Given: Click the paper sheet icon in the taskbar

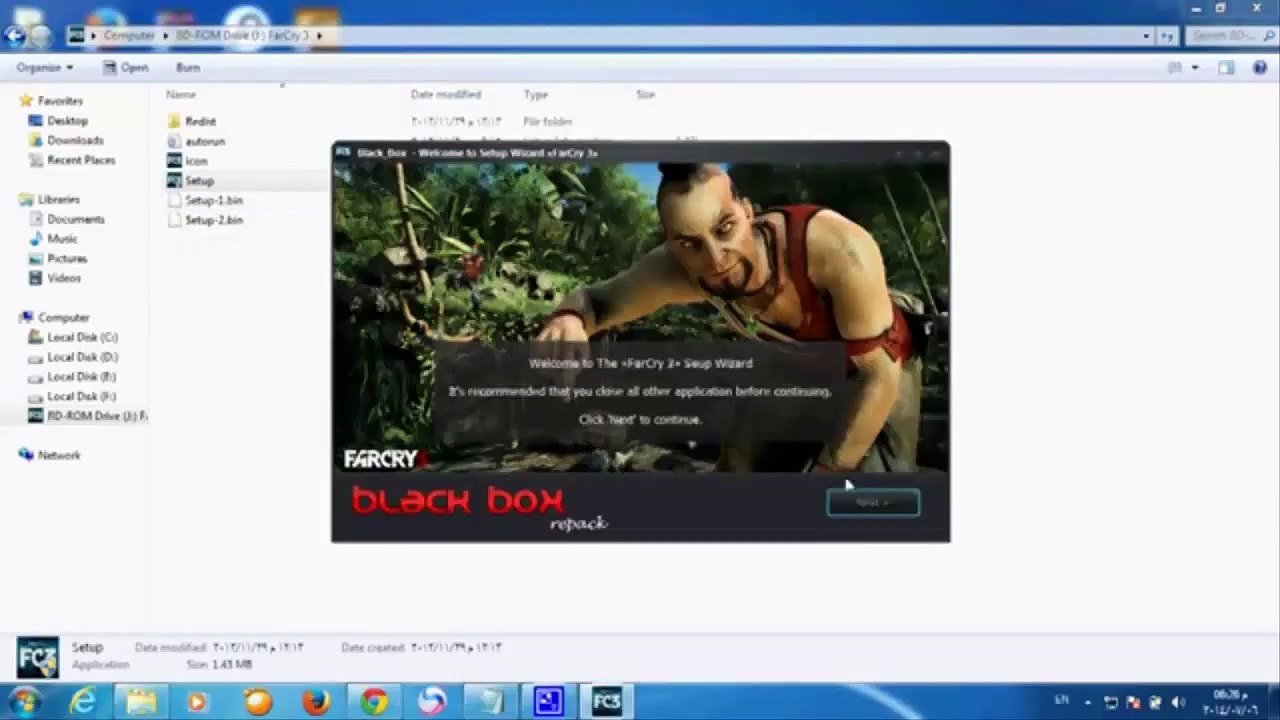Looking at the screenshot, I should (490, 702).
